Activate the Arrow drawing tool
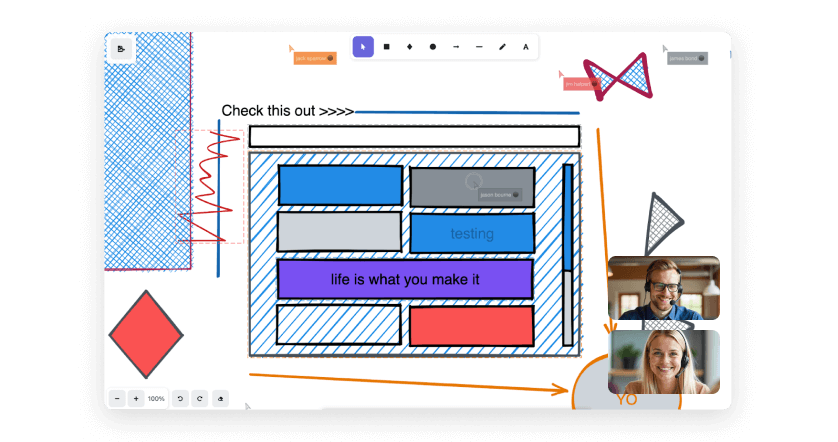 tap(456, 47)
